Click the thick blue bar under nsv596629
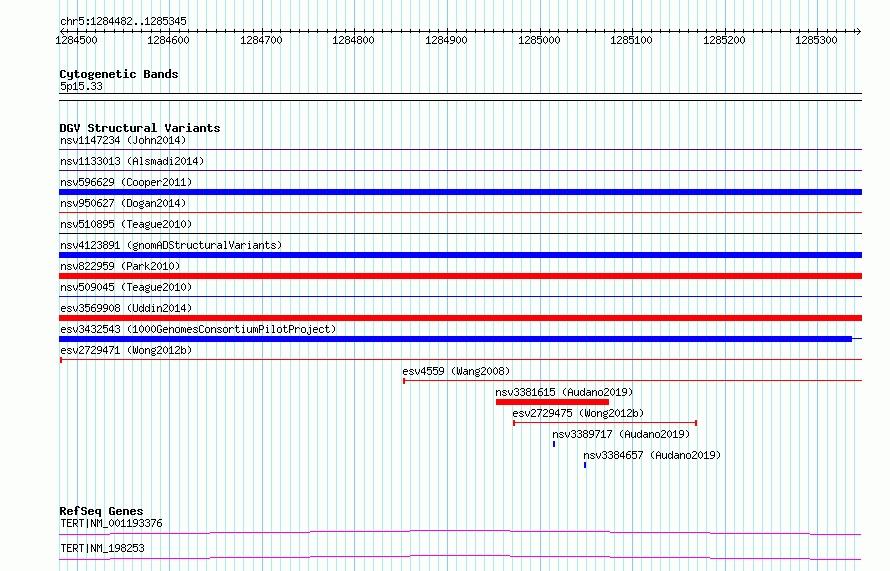The width and height of the screenshot is (890, 571). pos(460,192)
